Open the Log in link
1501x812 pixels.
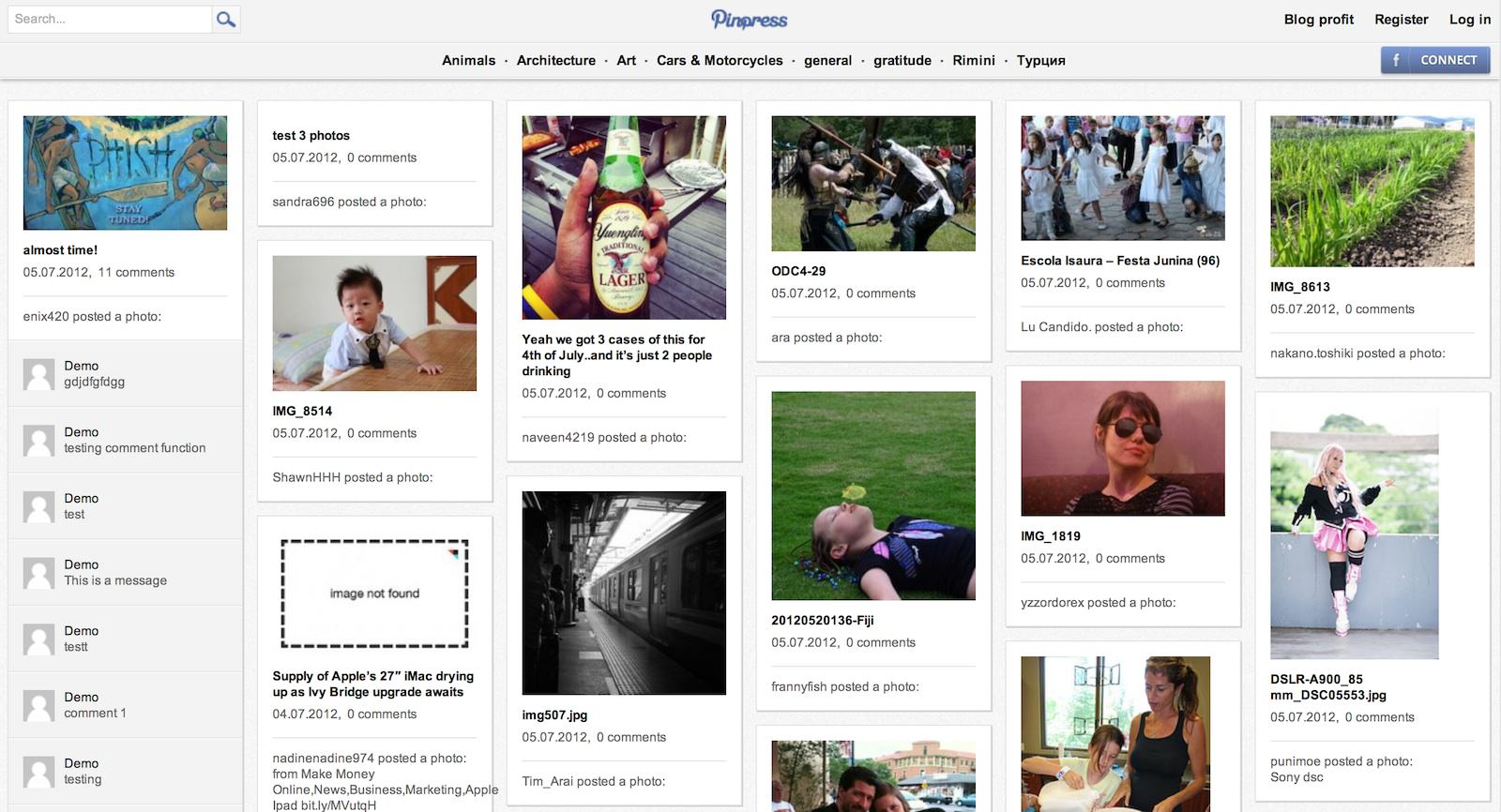1469,19
